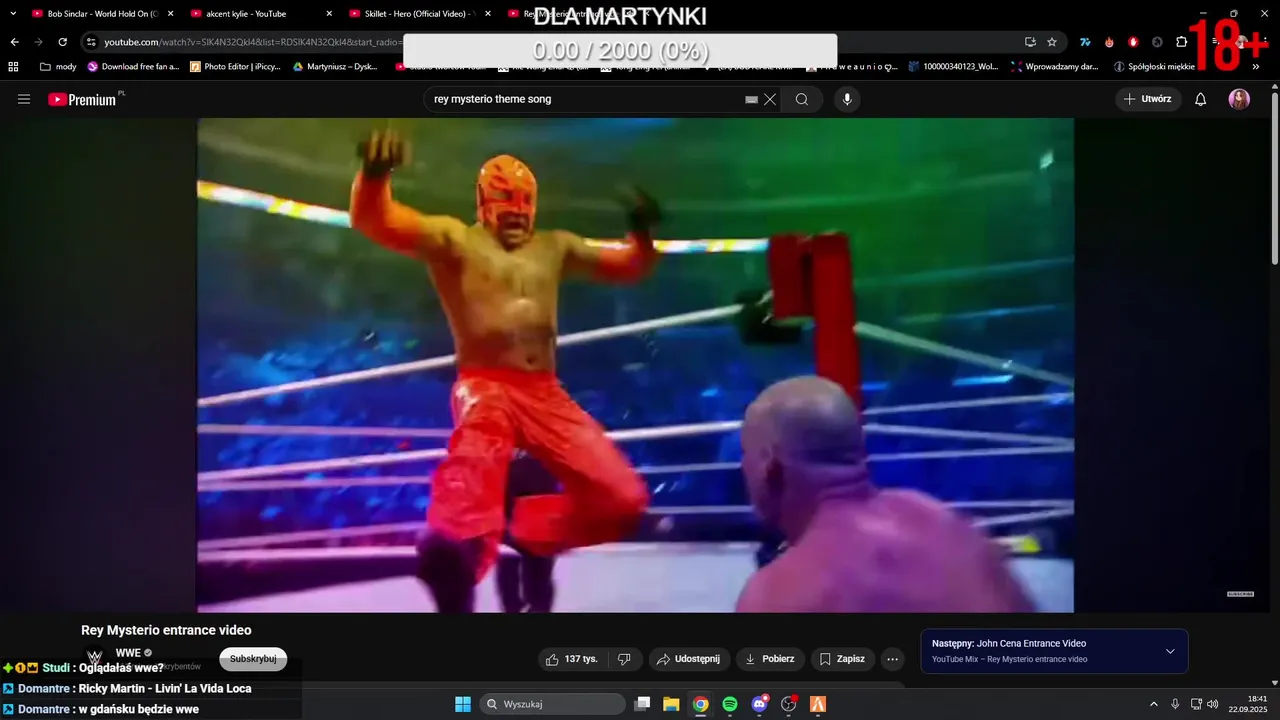This screenshot has width=1280, height=720.
Task: Dislike the Rey Mysterio video
Action: coord(625,659)
